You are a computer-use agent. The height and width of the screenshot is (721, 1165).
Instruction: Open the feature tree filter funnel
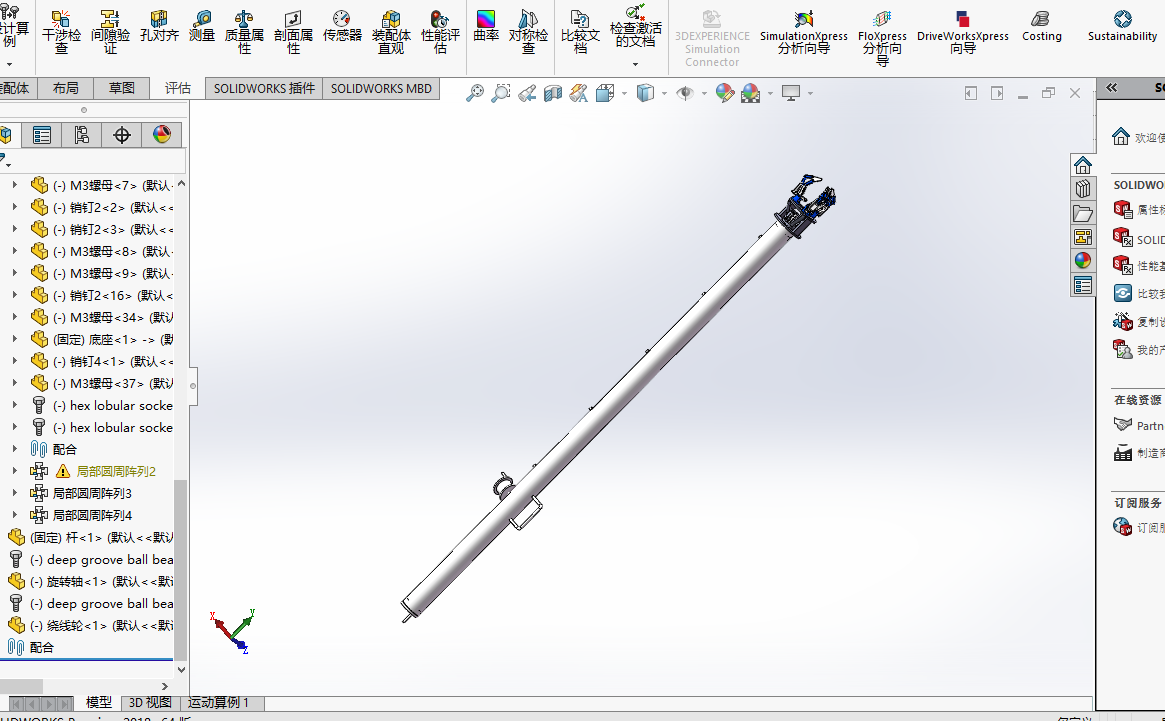(4, 160)
